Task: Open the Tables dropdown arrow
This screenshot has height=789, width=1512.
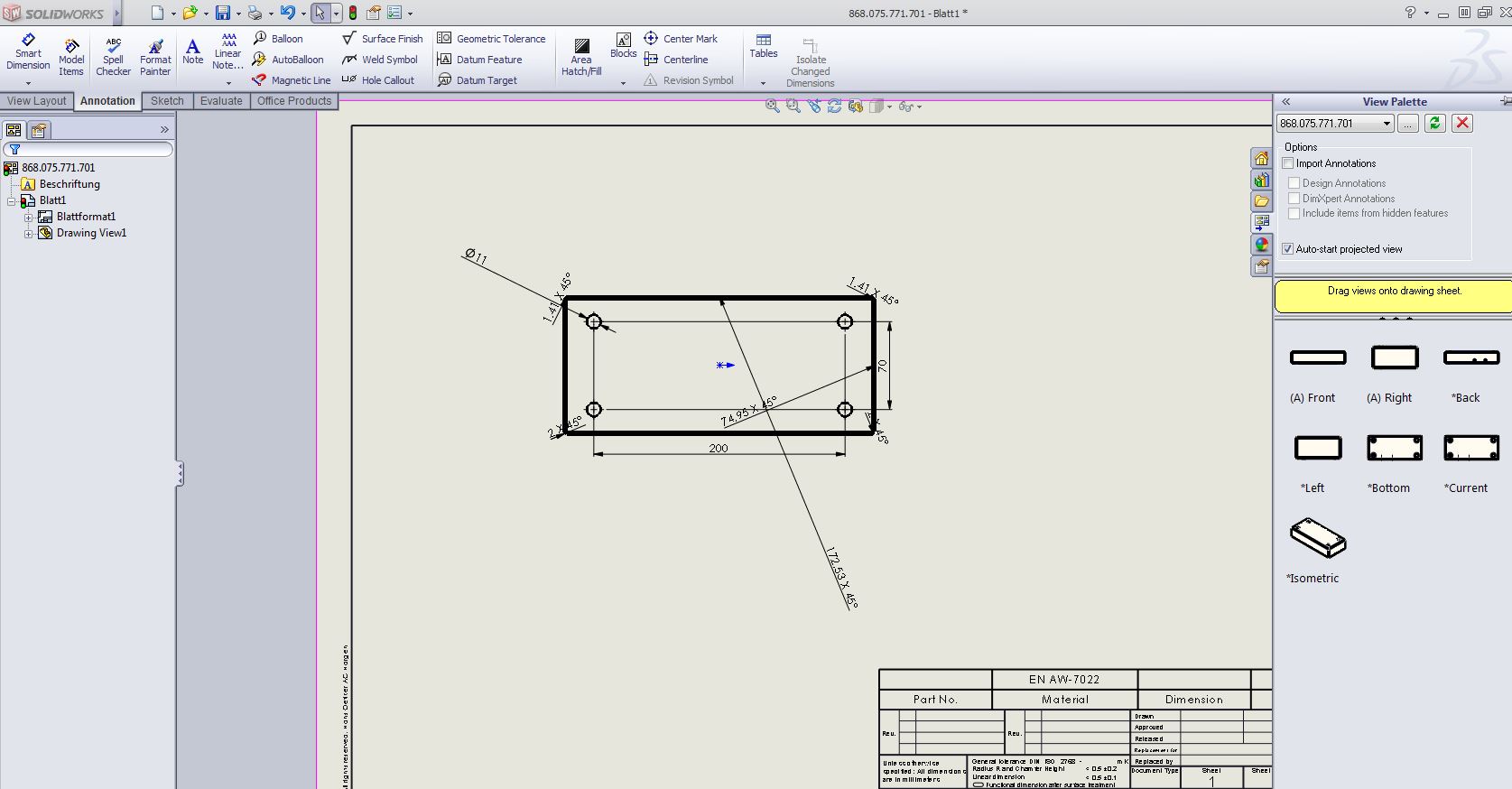Action: pos(763,83)
